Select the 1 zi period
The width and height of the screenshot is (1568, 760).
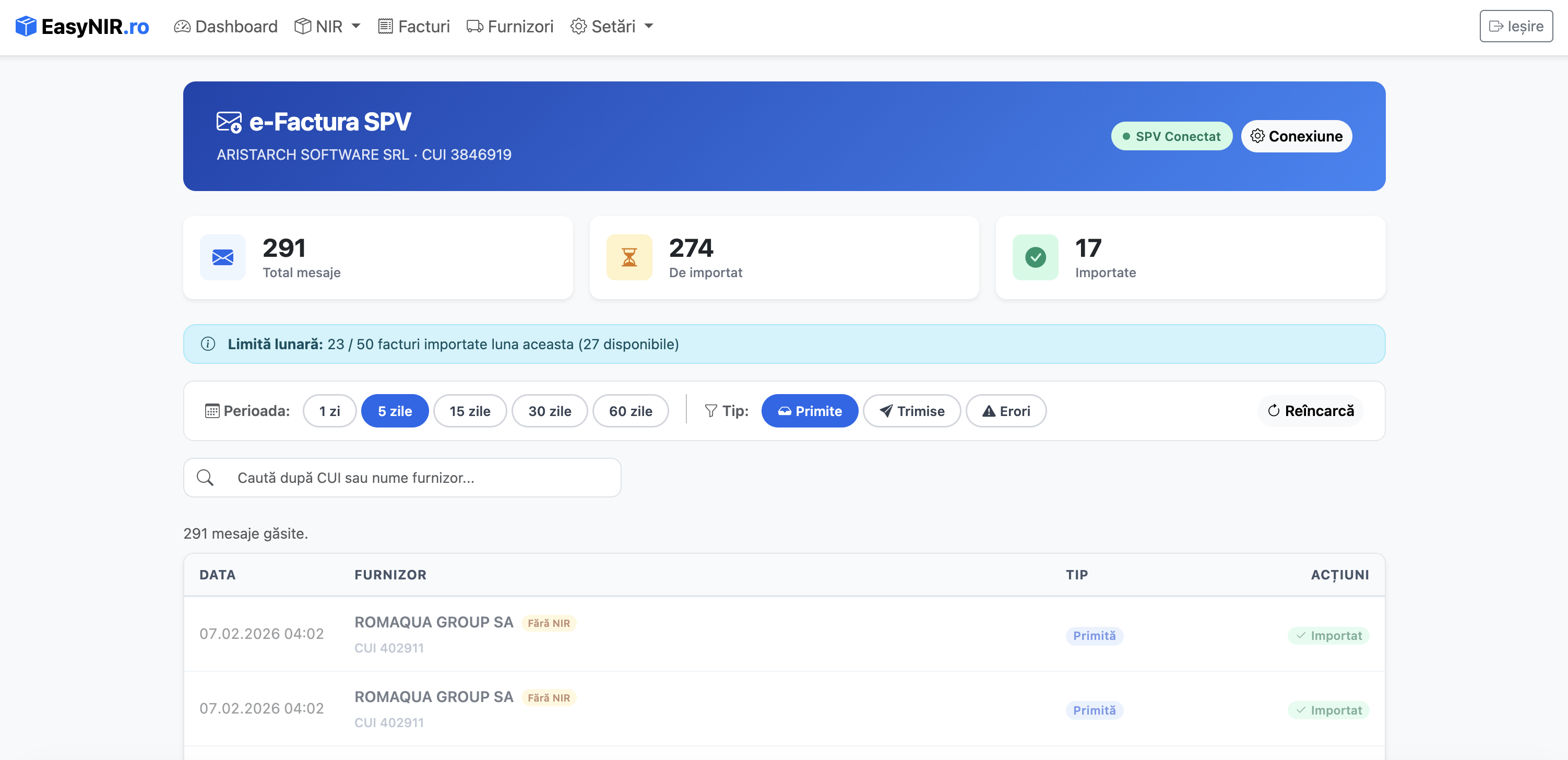(x=329, y=411)
